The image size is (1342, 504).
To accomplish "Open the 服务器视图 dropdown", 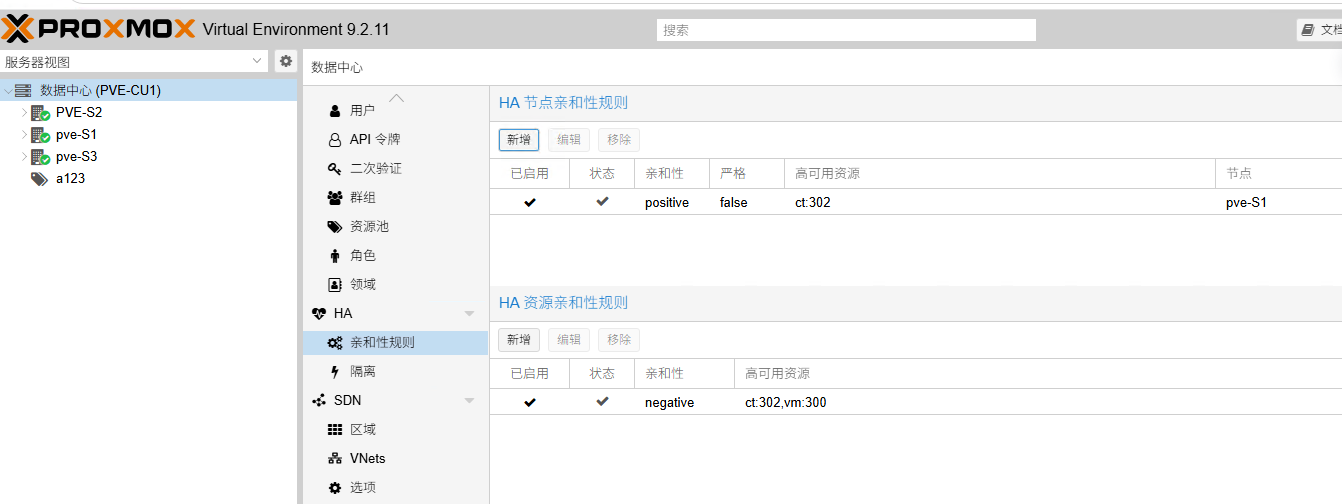I will coord(135,61).
